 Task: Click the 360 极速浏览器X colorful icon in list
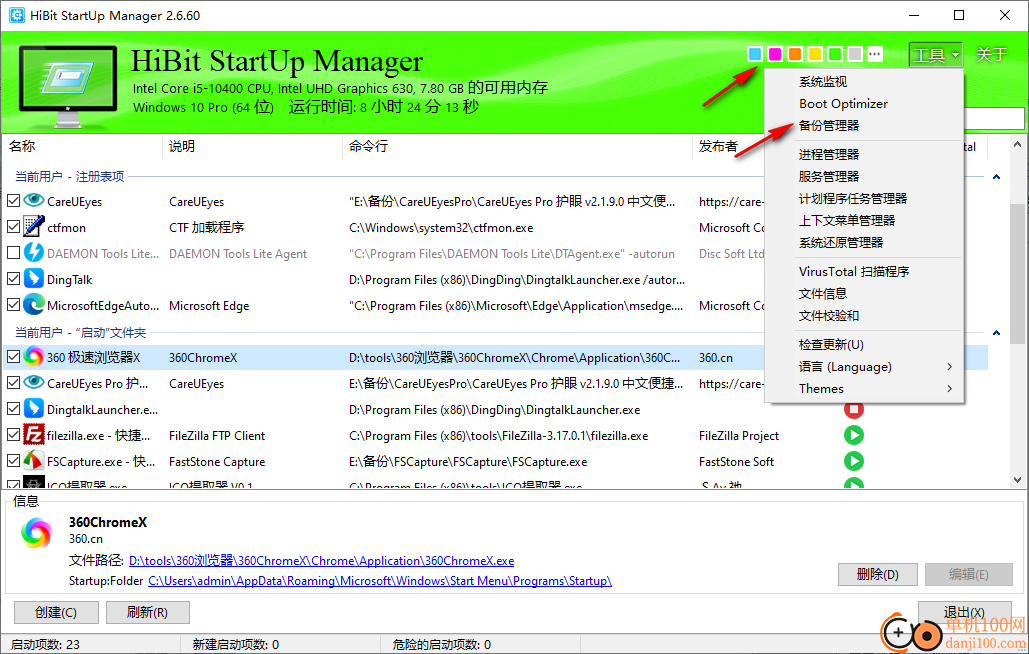(x=33, y=357)
